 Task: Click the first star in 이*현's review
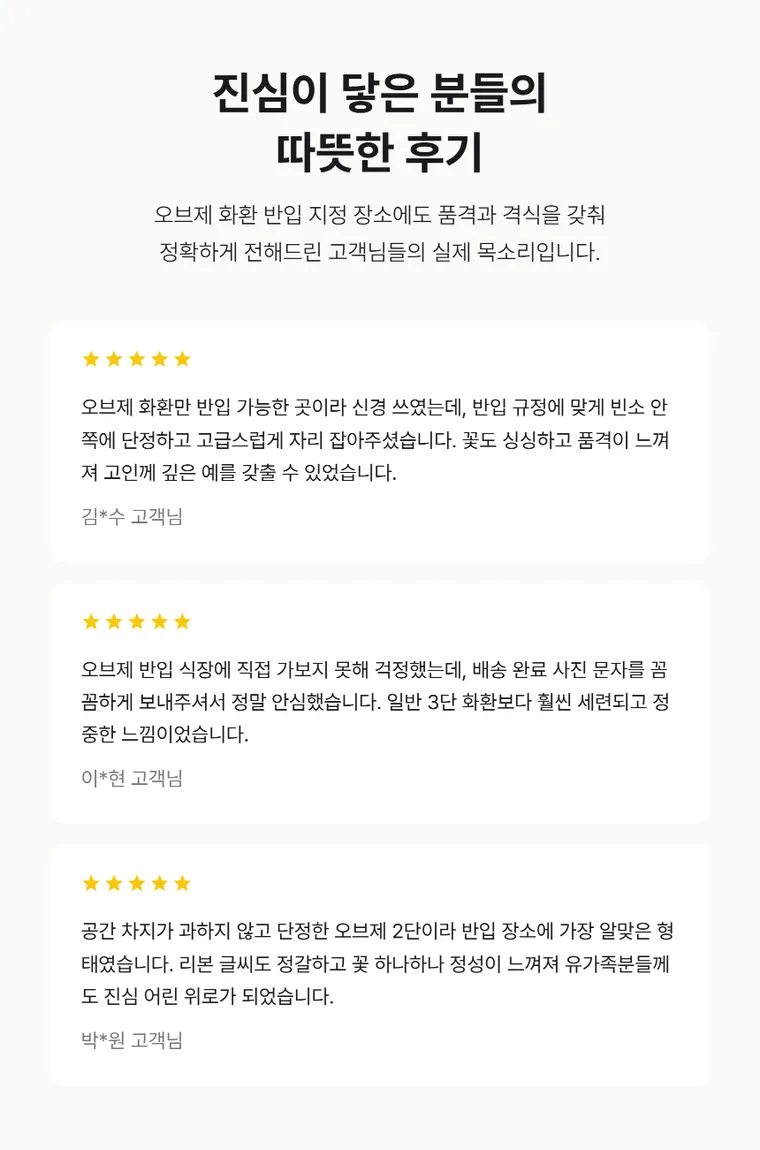91,622
